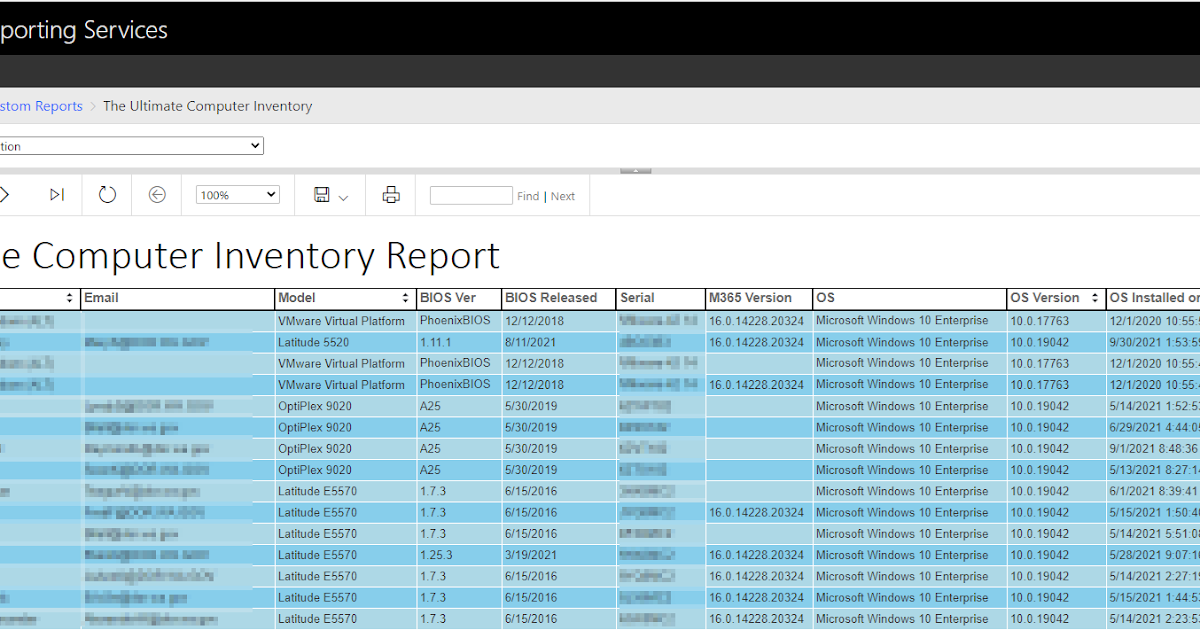The height and width of the screenshot is (630, 1200).
Task: Open the zoom percentage dropdown
Action: (x=237, y=194)
